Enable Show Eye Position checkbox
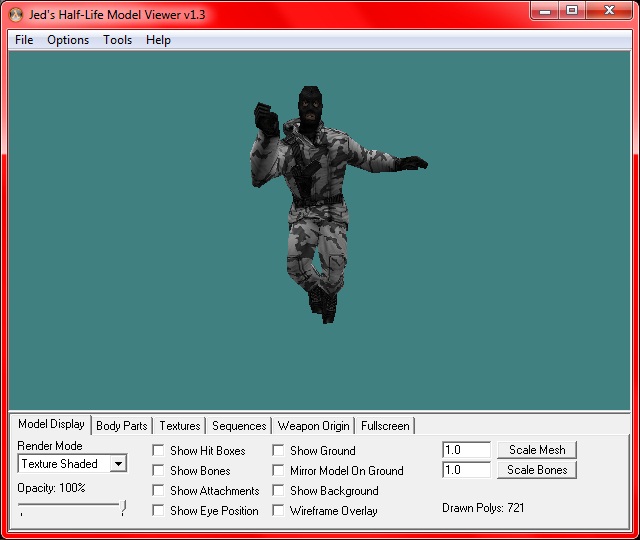This screenshot has height=540, width=640. pos(158,511)
